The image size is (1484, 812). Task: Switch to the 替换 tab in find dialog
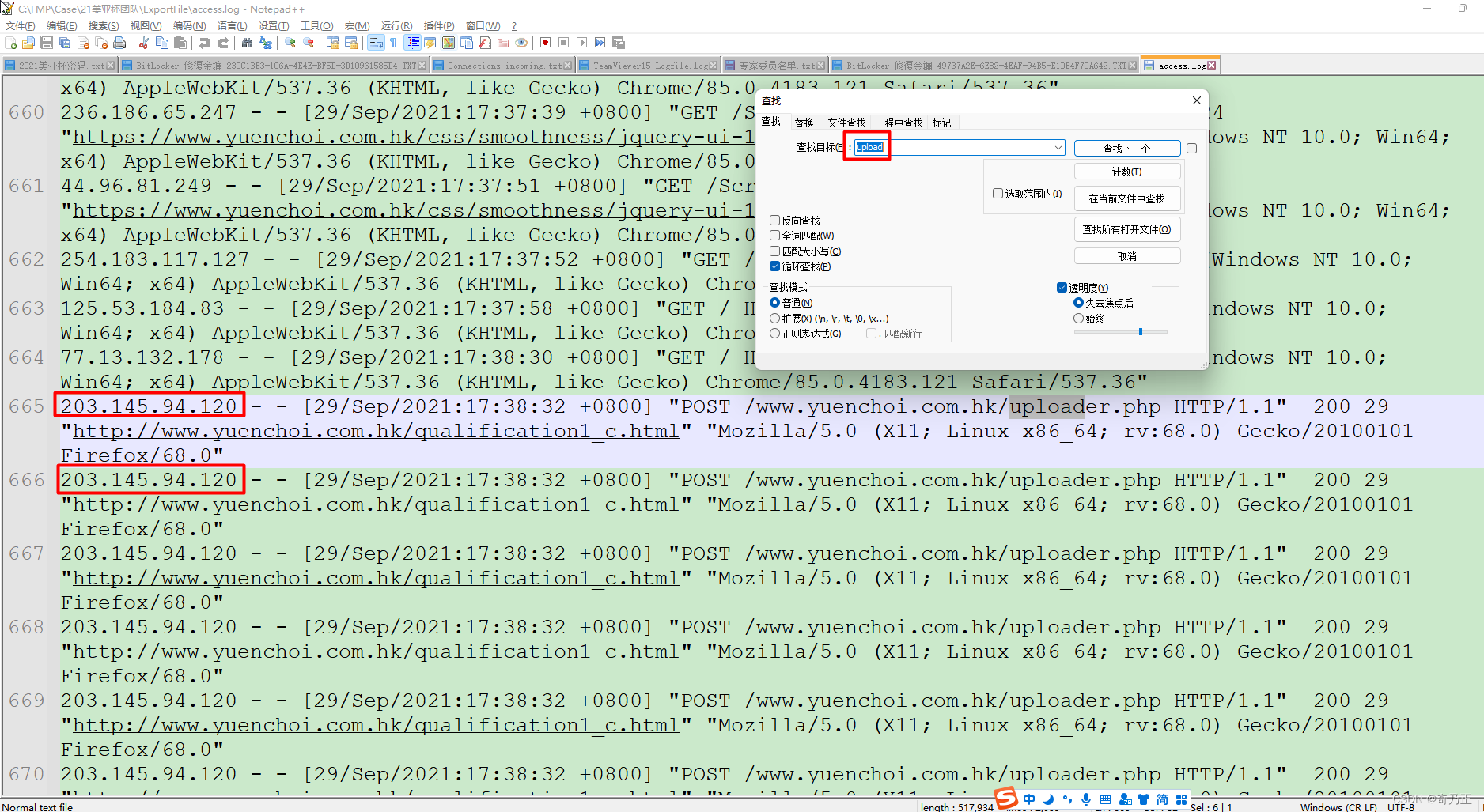[x=804, y=123]
